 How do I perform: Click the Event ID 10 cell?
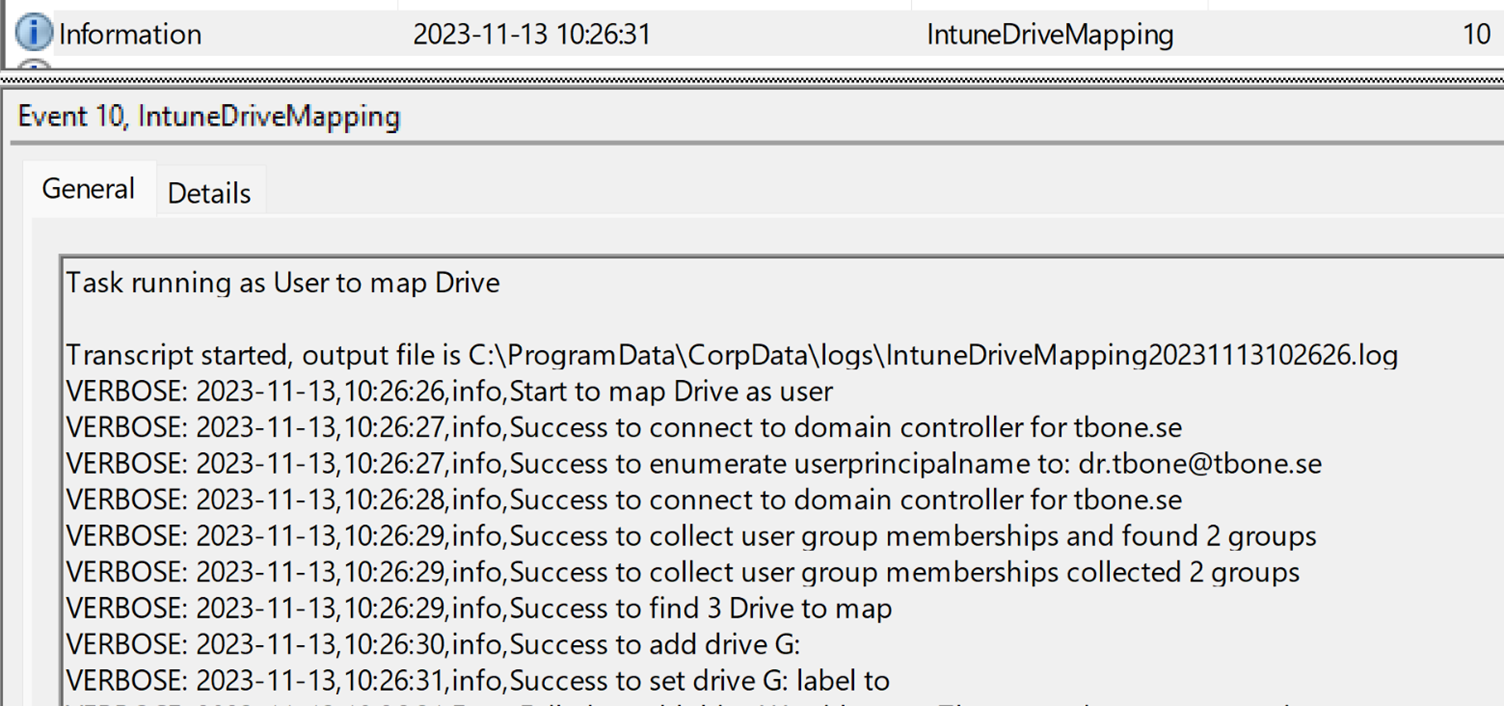click(x=1476, y=35)
